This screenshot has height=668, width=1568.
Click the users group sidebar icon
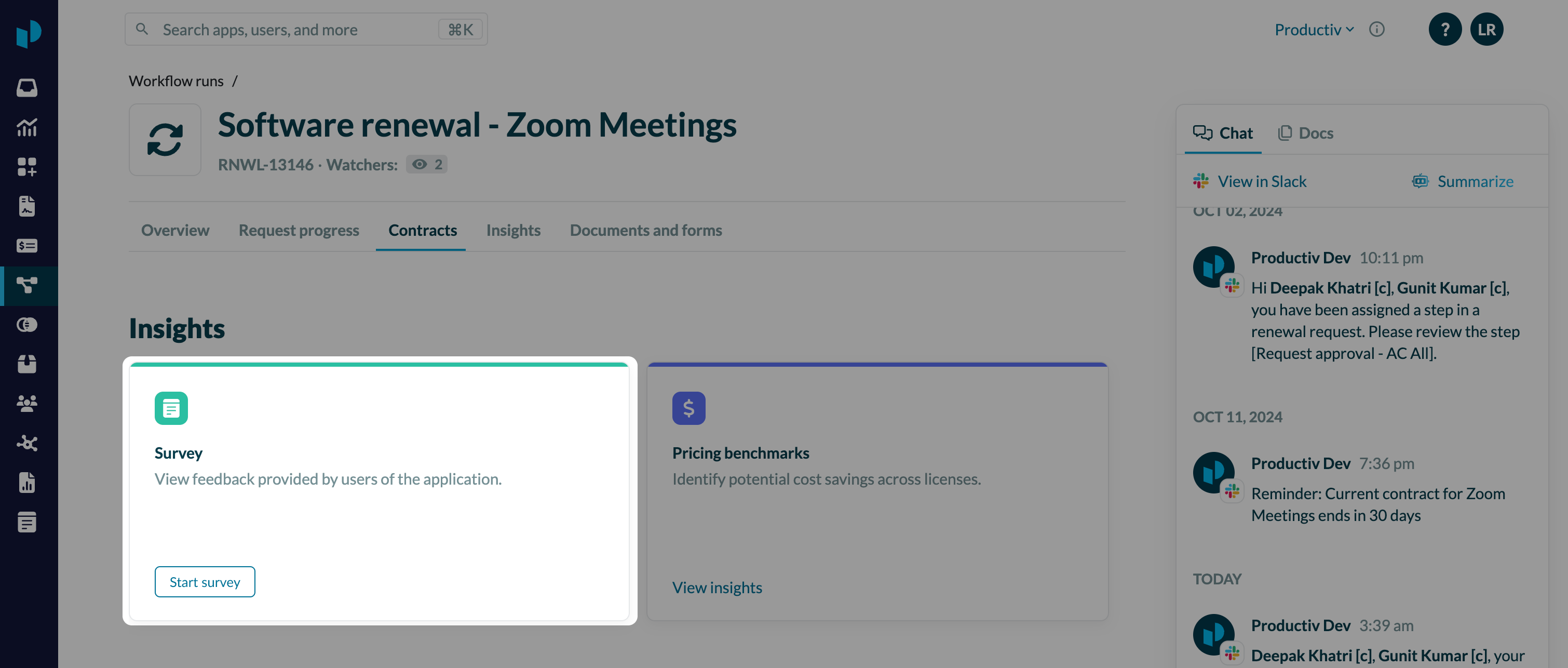click(x=27, y=403)
